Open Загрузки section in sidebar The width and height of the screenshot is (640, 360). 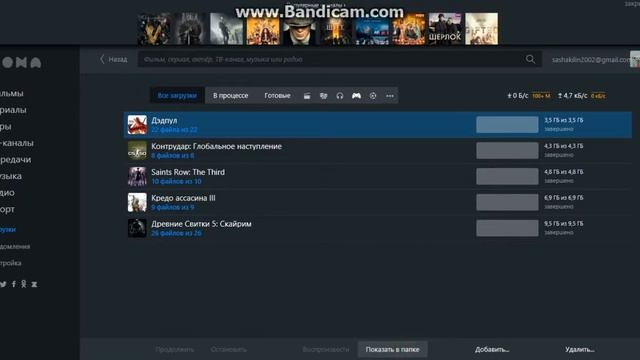[x=8, y=229]
